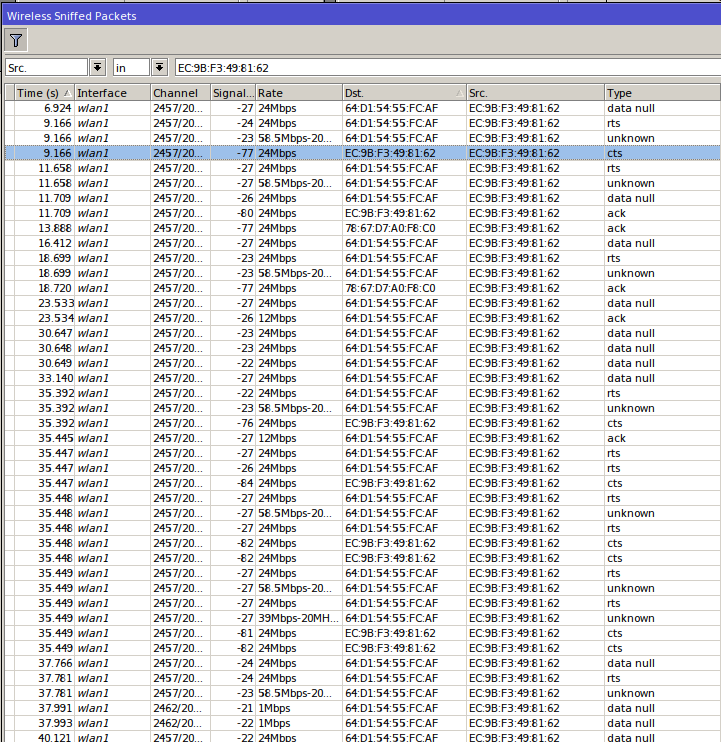Sort by Rate column header
Screen dimensions: 721x742
click(299, 93)
